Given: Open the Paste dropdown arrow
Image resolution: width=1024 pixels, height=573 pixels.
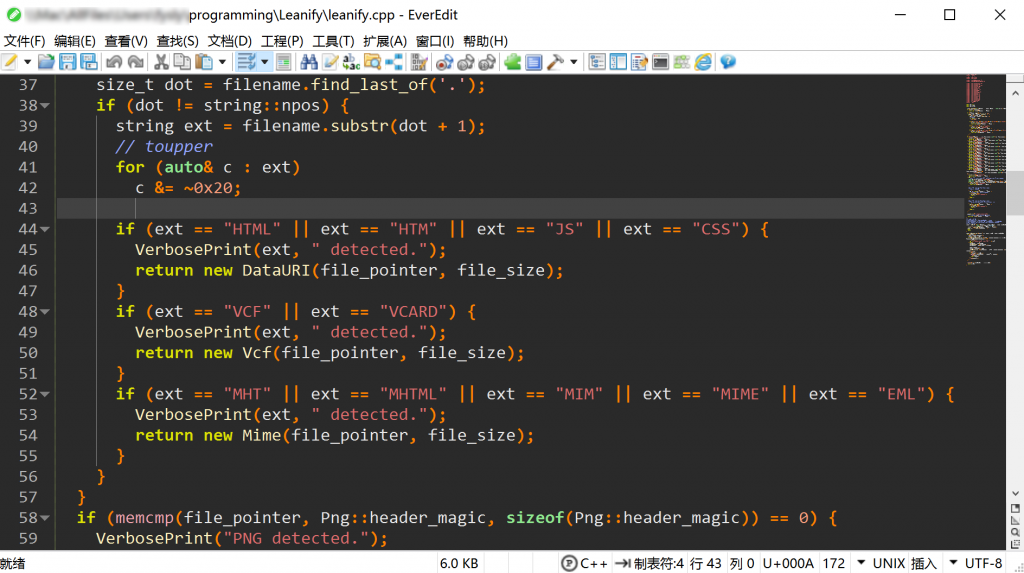Looking at the screenshot, I should (x=222, y=62).
